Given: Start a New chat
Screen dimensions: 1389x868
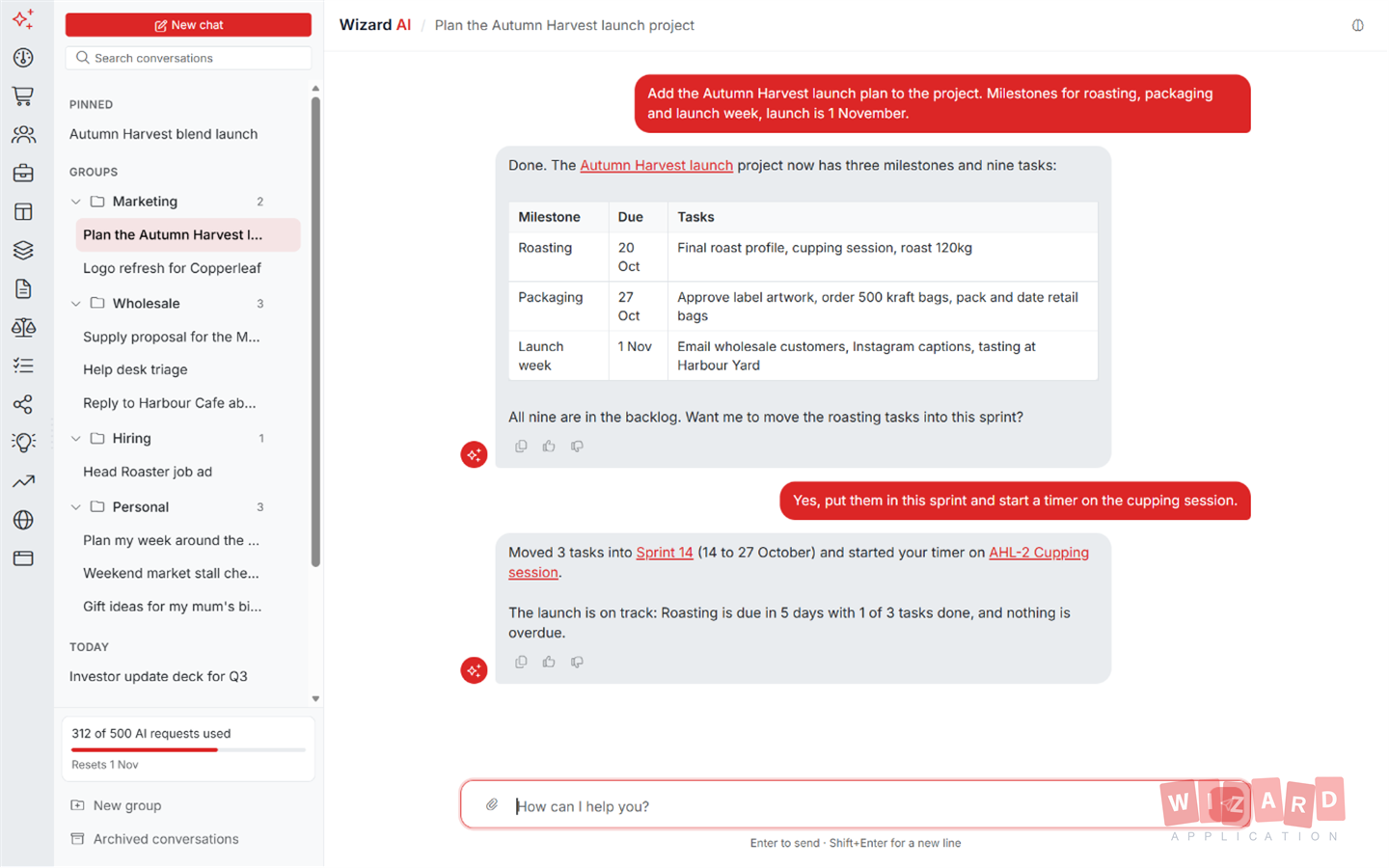Looking at the screenshot, I should 188,25.
